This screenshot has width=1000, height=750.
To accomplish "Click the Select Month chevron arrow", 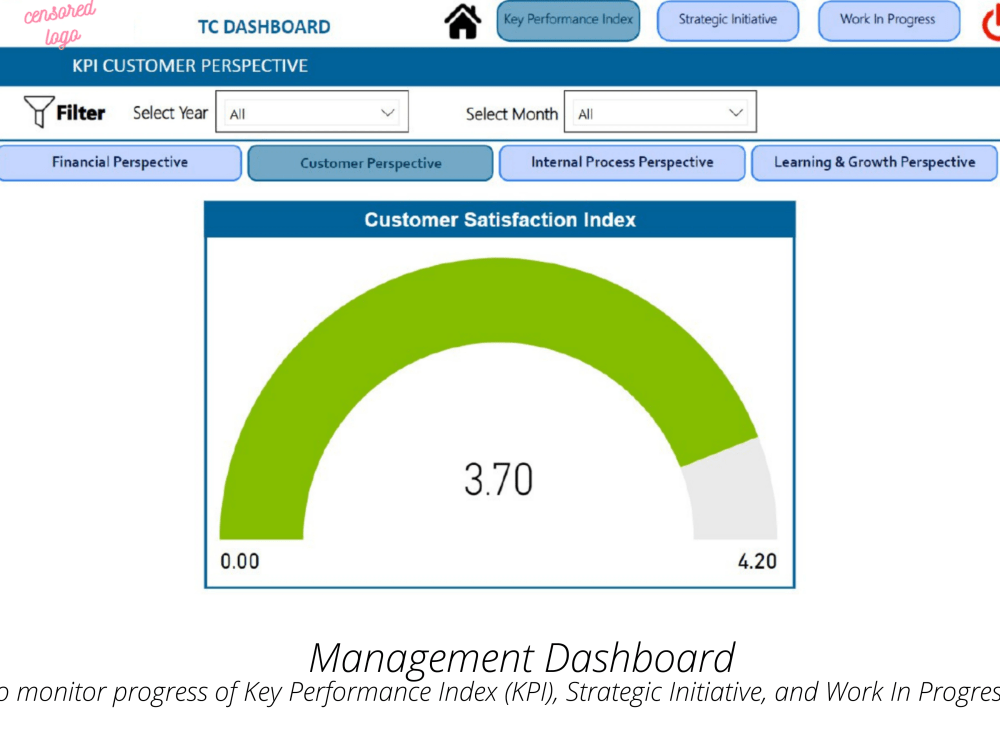I will (x=735, y=113).
